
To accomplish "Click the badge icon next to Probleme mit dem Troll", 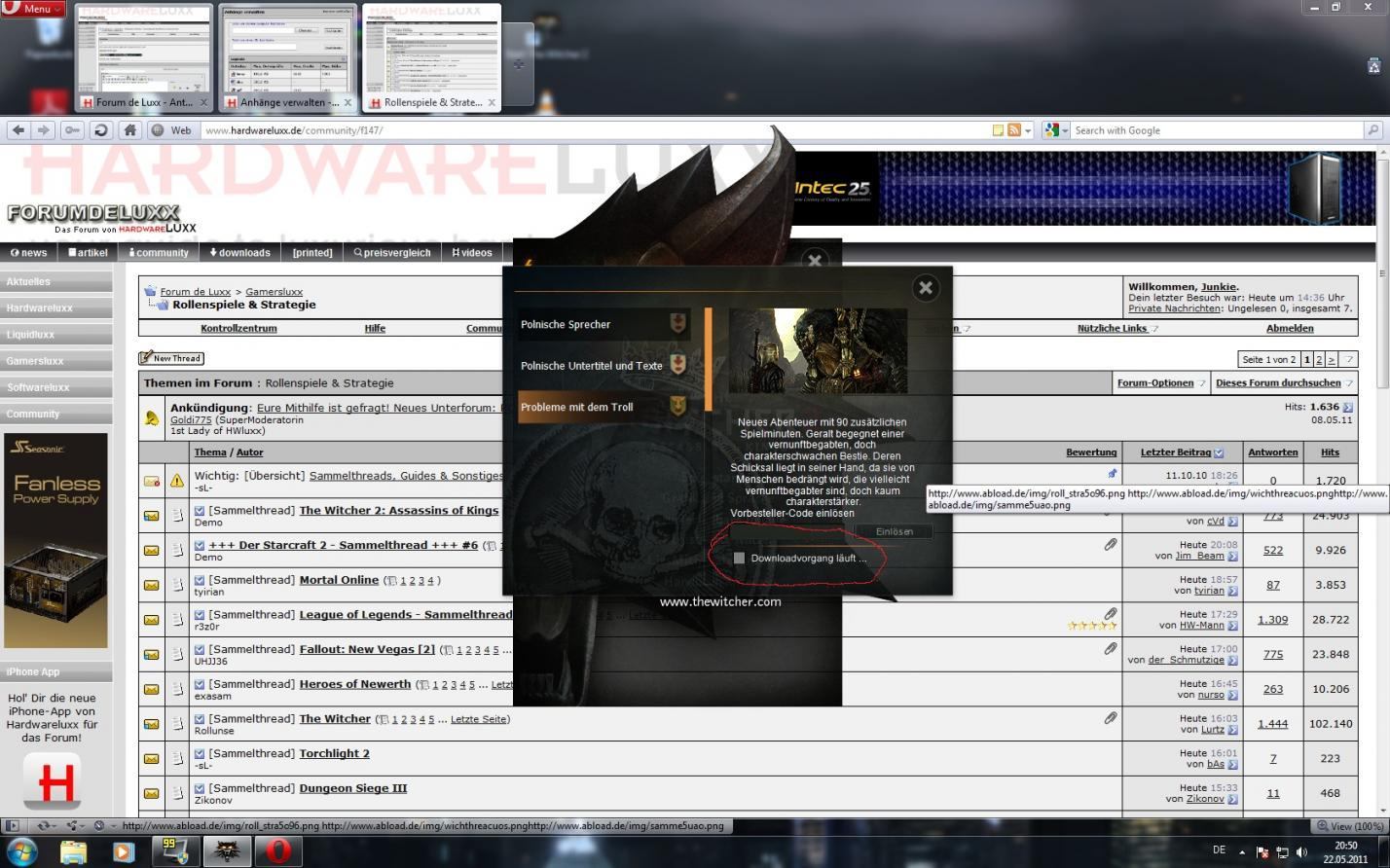I will (678, 407).
